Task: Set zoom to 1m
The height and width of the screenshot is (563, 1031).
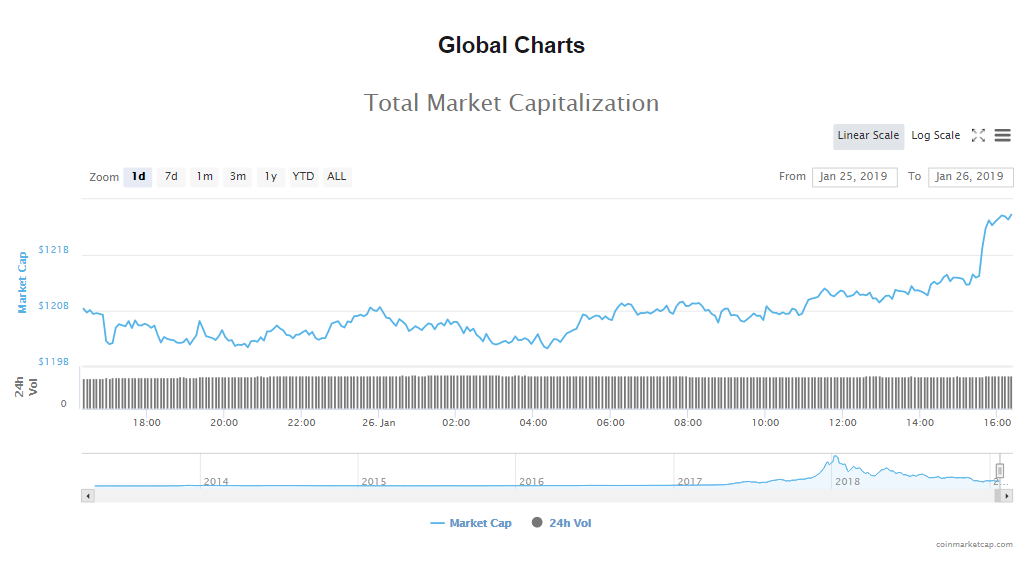Action: coord(204,177)
